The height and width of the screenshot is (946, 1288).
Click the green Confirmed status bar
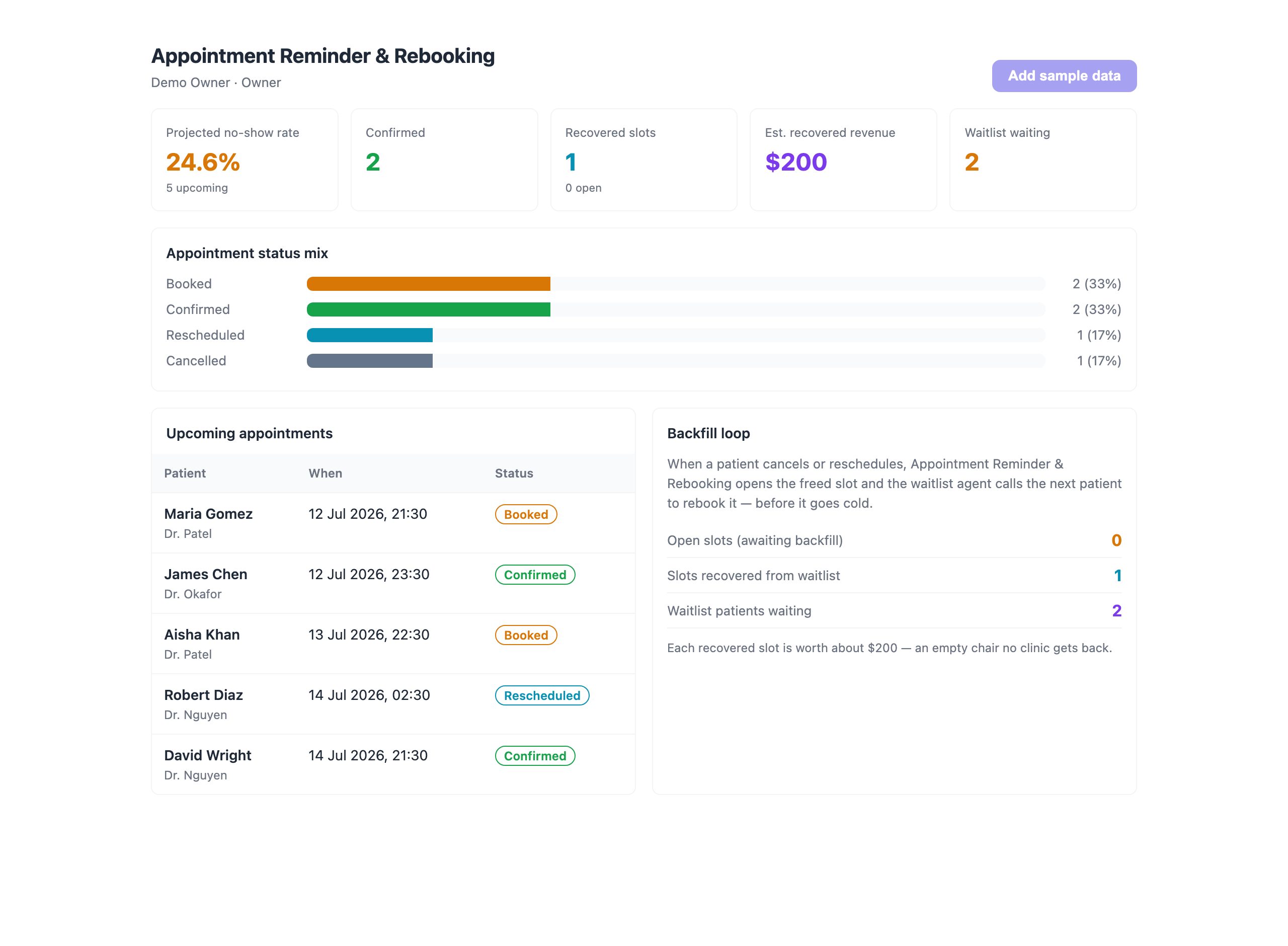click(428, 309)
